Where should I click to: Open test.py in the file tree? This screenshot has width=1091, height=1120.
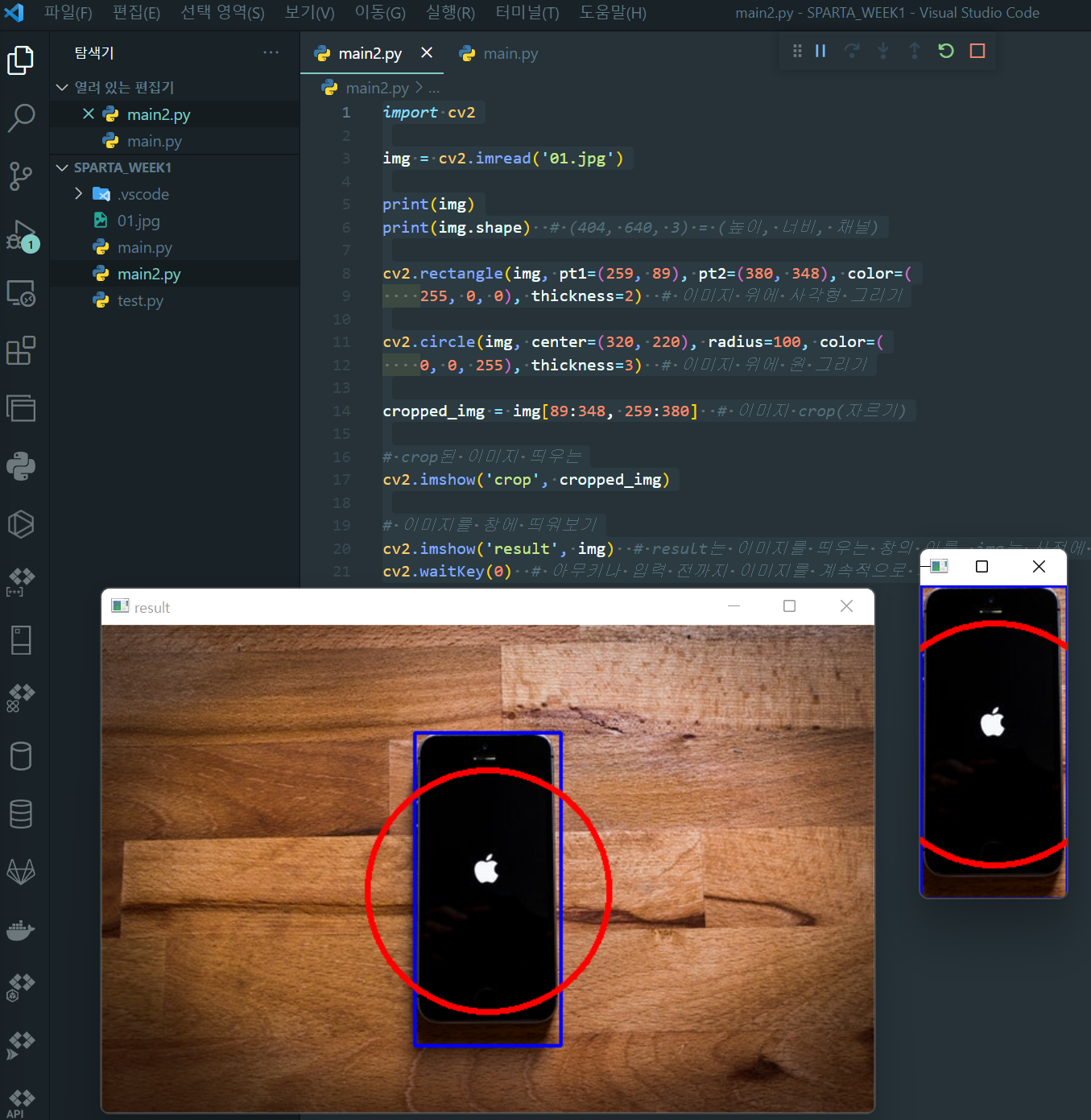pyautogui.click(x=175, y=300)
